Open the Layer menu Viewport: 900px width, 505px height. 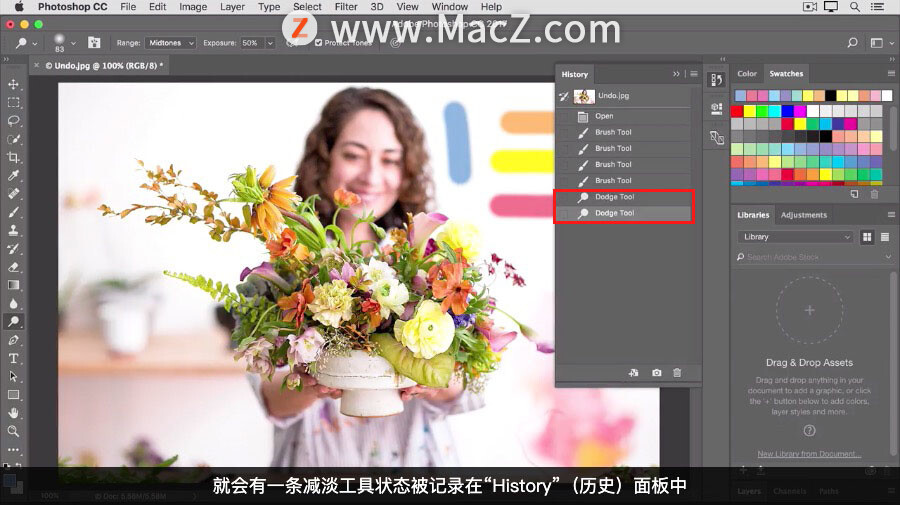click(x=232, y=7)
